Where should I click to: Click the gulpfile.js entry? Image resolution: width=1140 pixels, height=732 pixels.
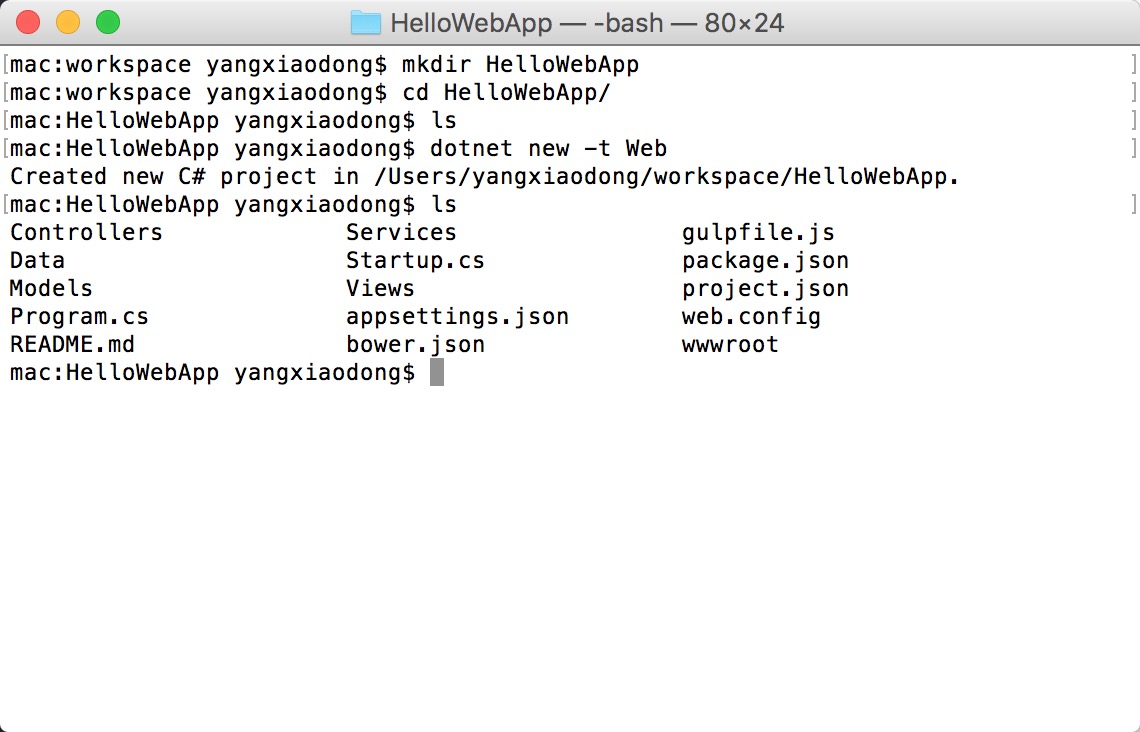[757, 232]
